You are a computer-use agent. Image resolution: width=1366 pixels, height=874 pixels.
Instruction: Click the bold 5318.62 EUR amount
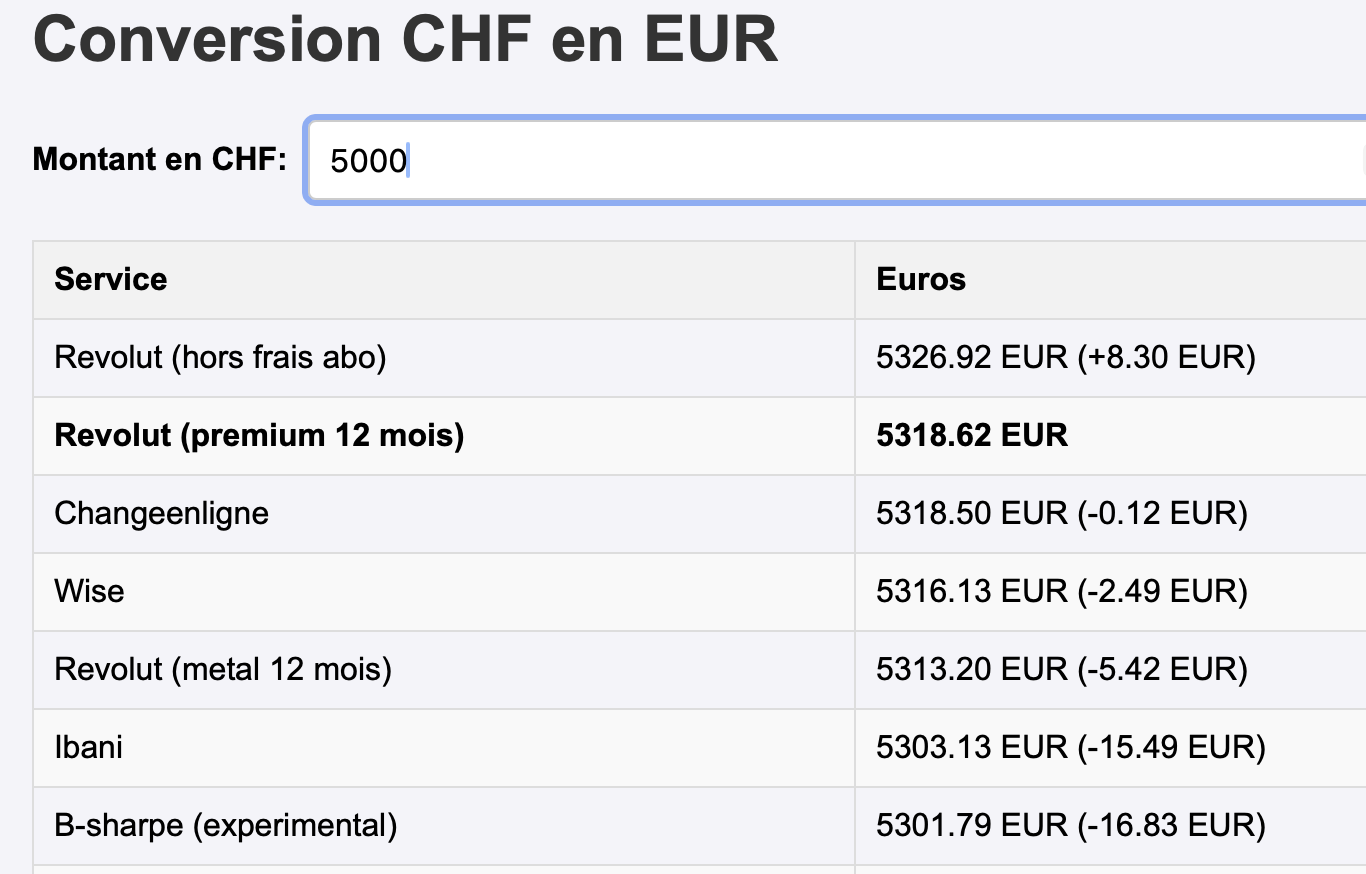pos(972,435)
